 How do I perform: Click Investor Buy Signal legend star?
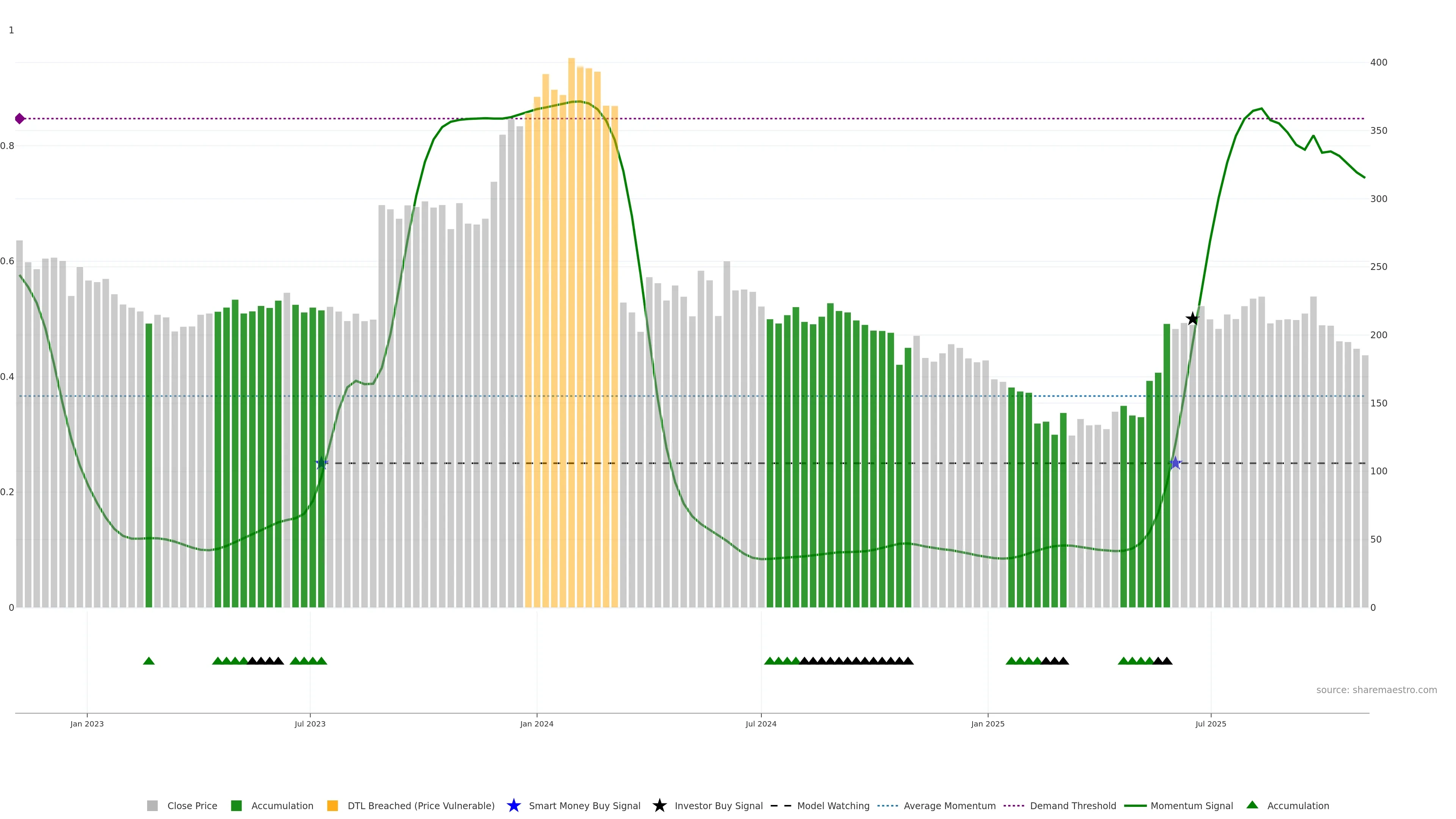(x=659, y=805)
